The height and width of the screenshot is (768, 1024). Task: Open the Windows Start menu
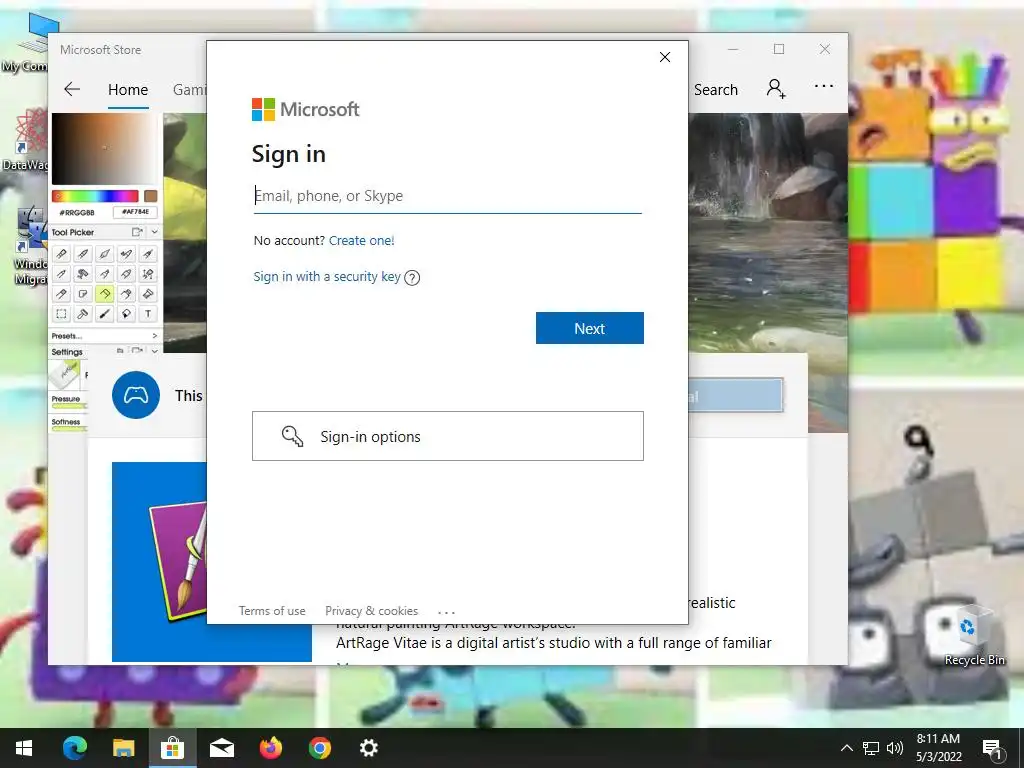[24, 748]
